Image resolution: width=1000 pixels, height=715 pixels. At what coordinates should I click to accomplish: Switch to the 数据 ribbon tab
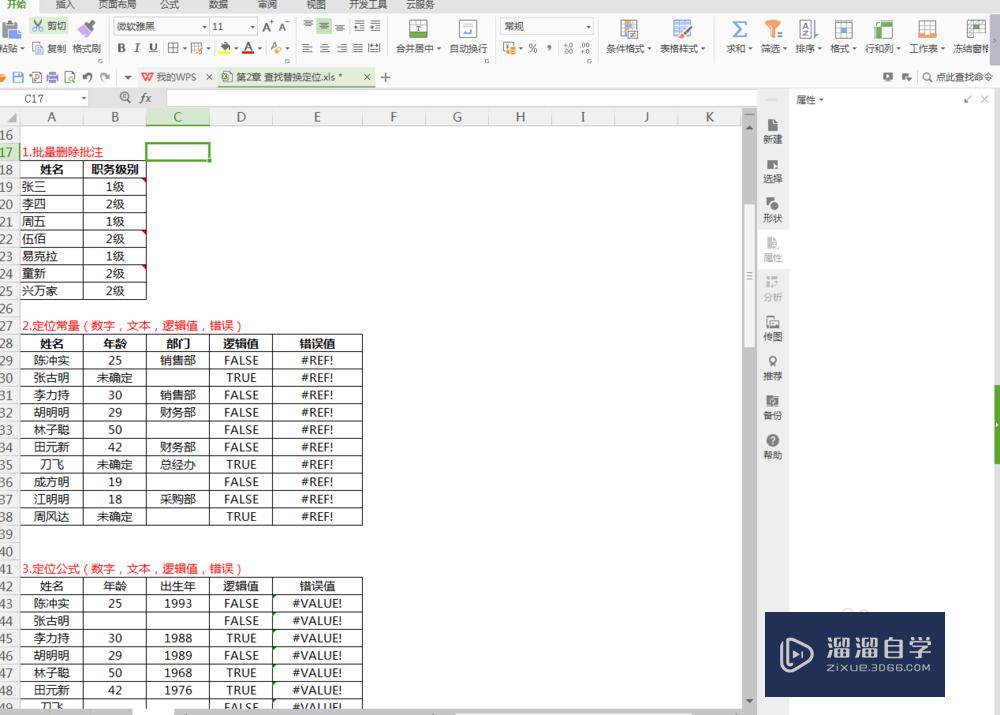coord(218,4)
